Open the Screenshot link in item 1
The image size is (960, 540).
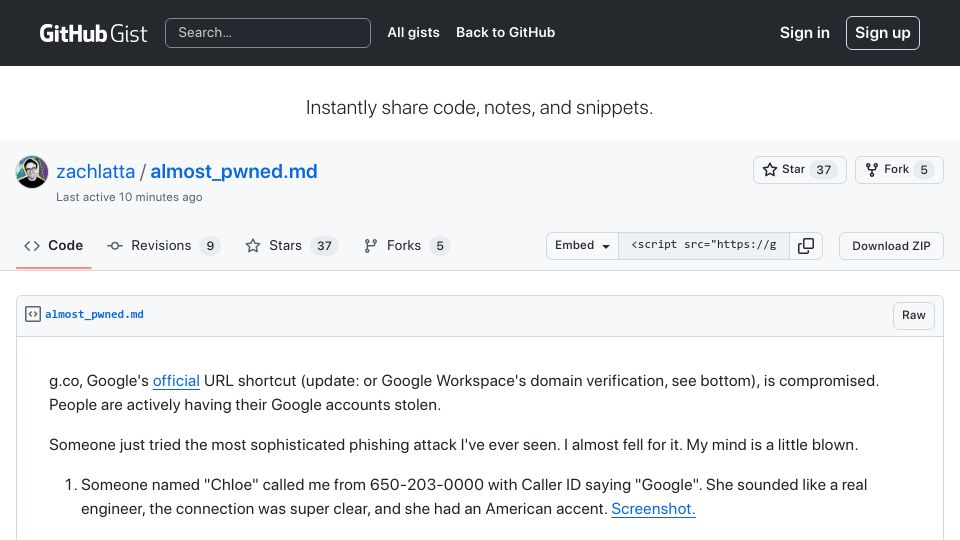653,509
